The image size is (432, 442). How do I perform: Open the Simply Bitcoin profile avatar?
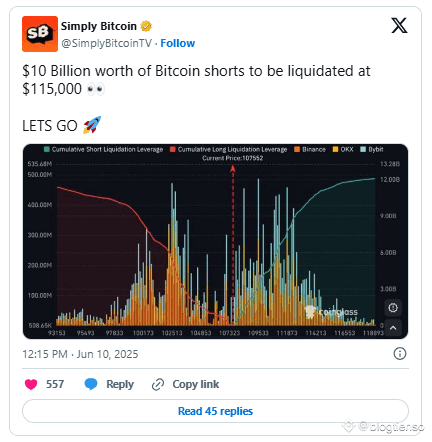[40, 34]
